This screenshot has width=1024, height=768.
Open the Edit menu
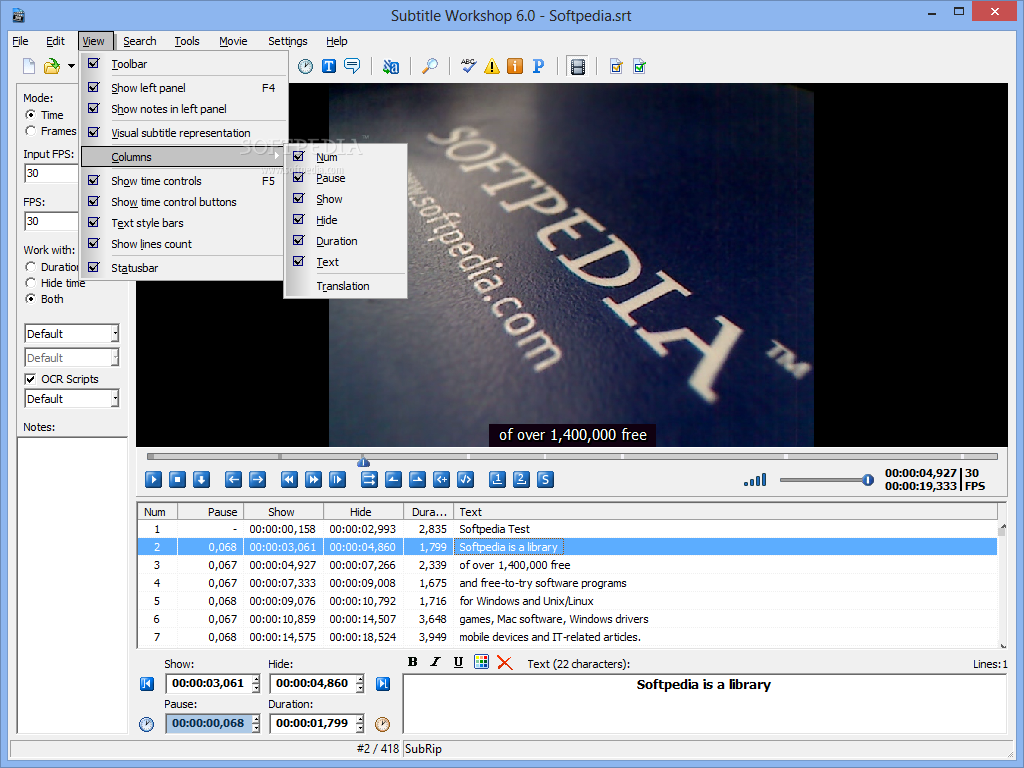(x=55, y=41)
